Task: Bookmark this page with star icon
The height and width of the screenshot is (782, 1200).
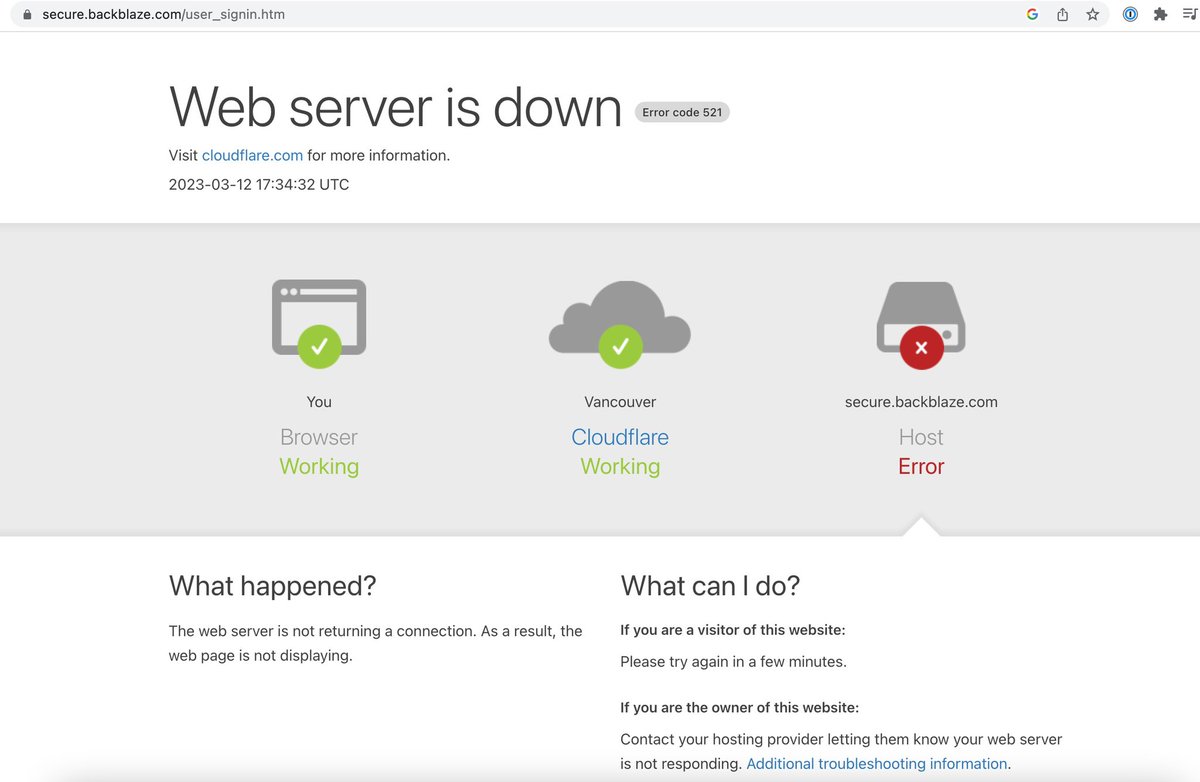Action: [1093, 15]
